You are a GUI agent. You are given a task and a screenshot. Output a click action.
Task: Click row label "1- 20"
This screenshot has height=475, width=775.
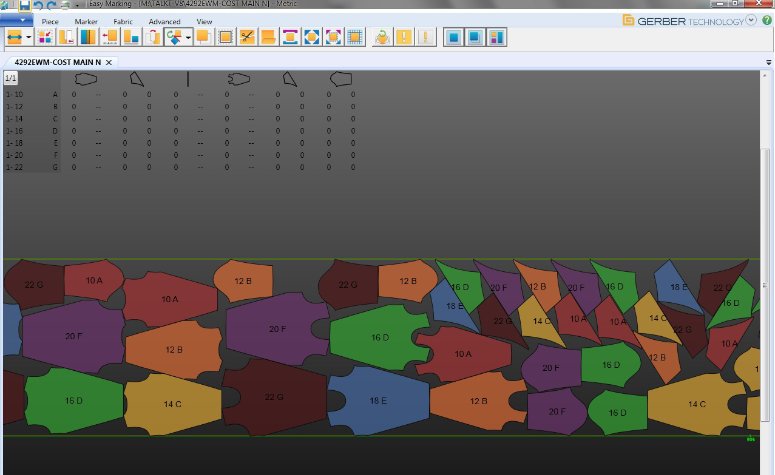click(14, 155)
